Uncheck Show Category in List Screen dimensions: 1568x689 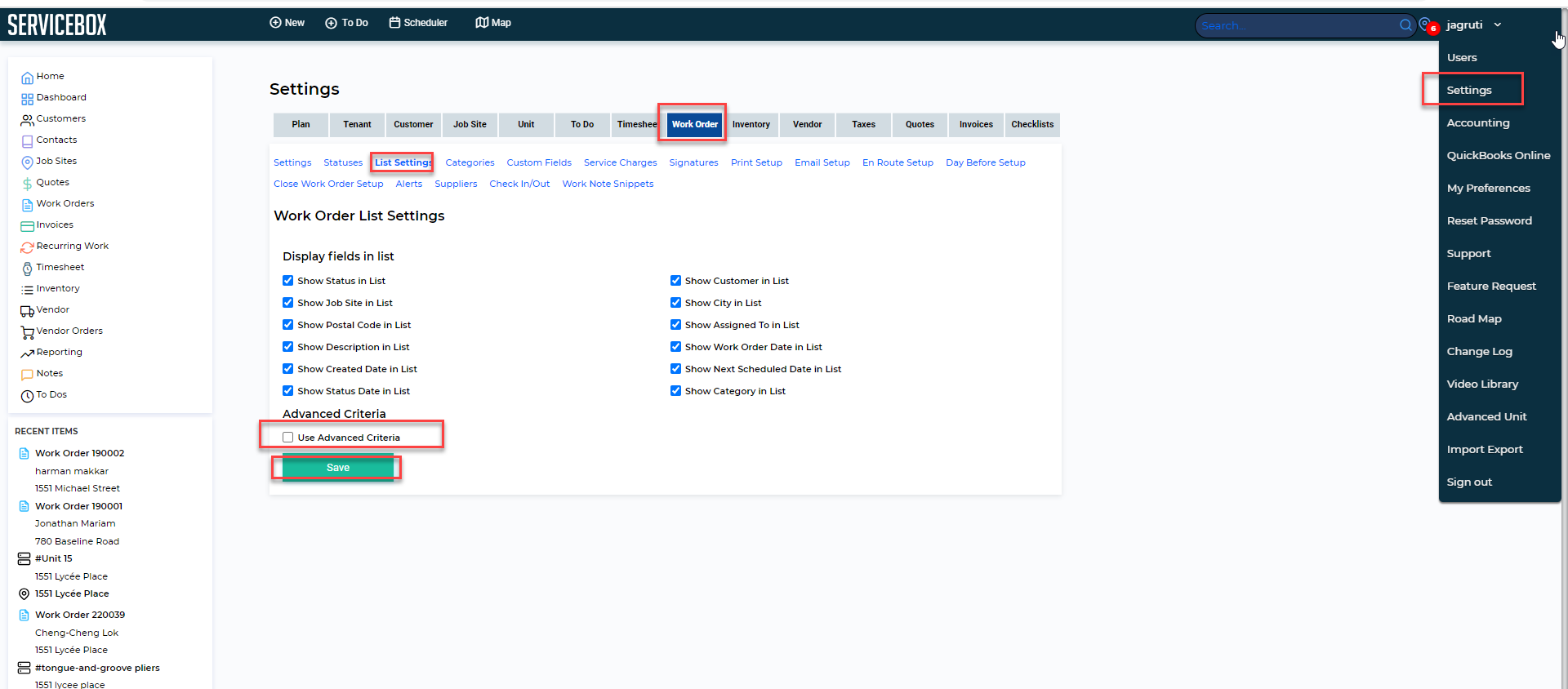click(x=675, y=391)
